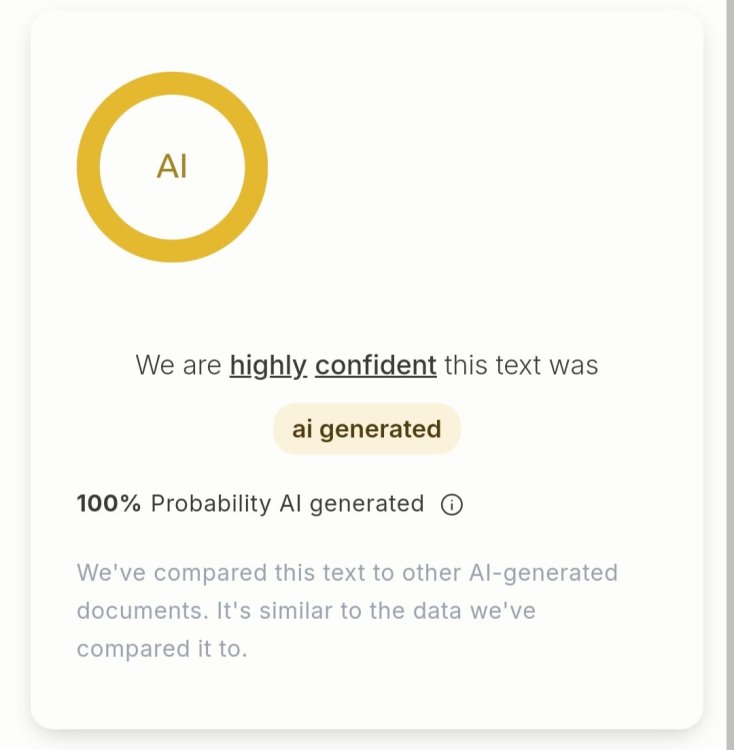Click the "AI" label inside the circle

172,167
